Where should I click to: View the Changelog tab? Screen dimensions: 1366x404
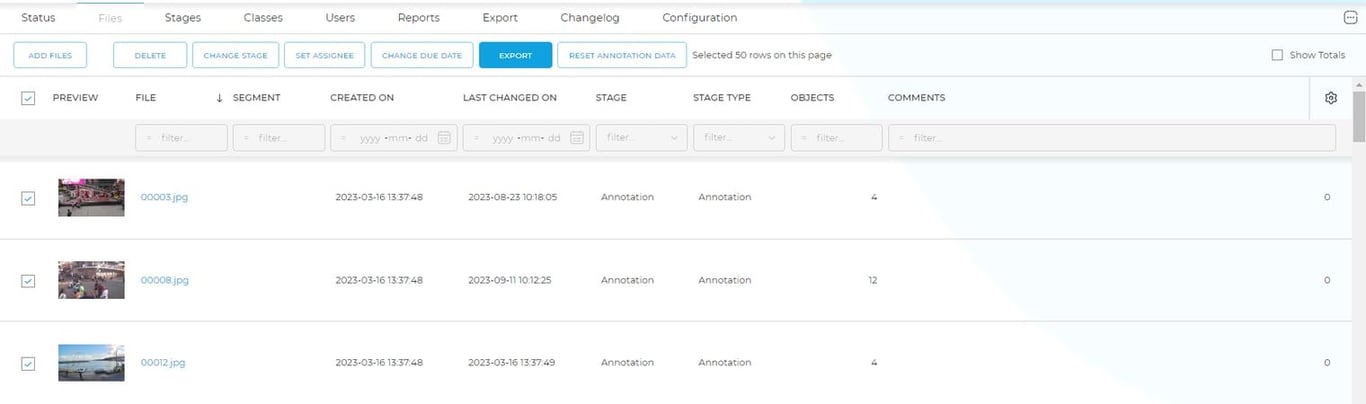coord(590,18)
